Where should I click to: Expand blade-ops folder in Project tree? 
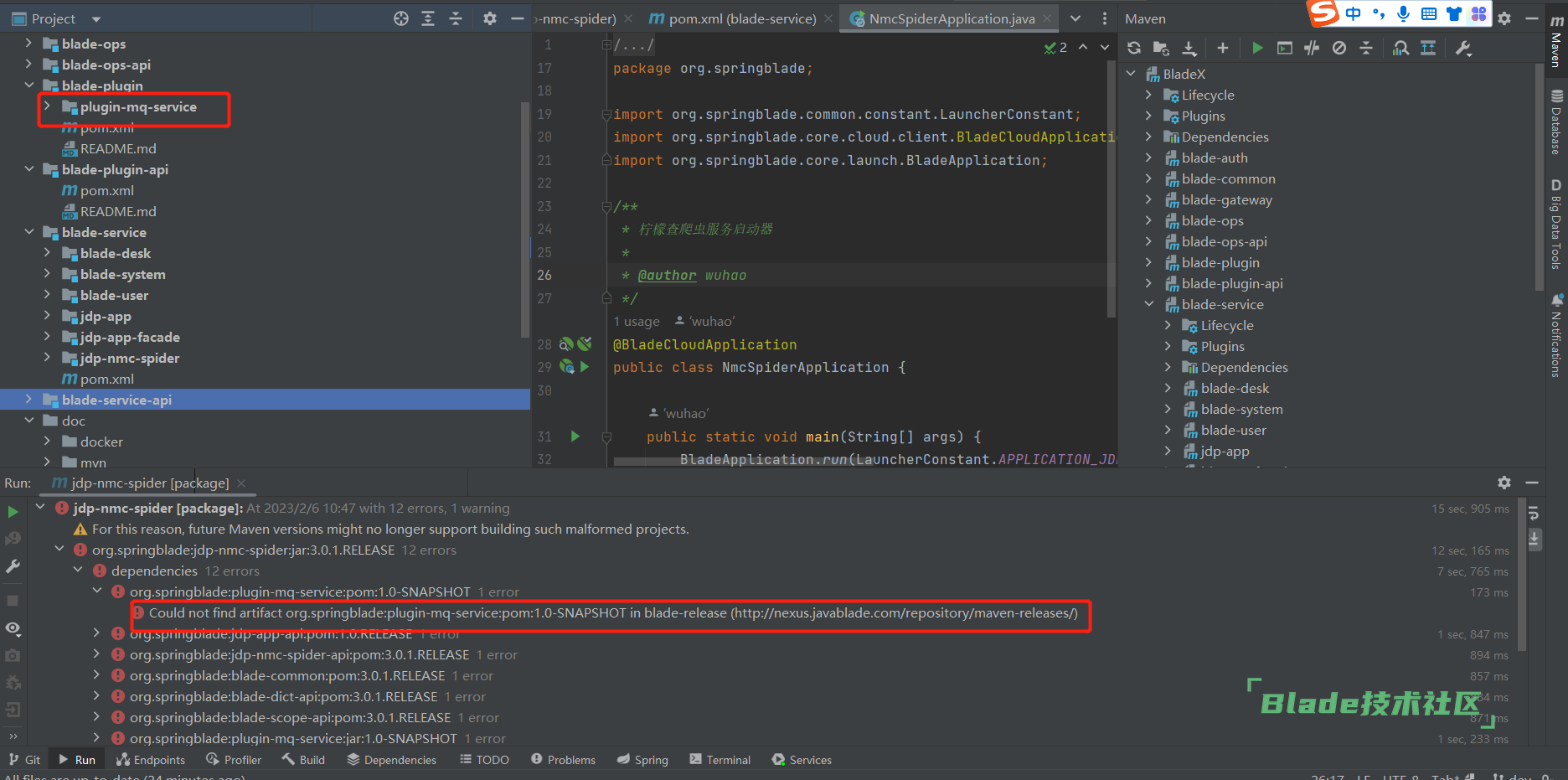coord(29,43)
